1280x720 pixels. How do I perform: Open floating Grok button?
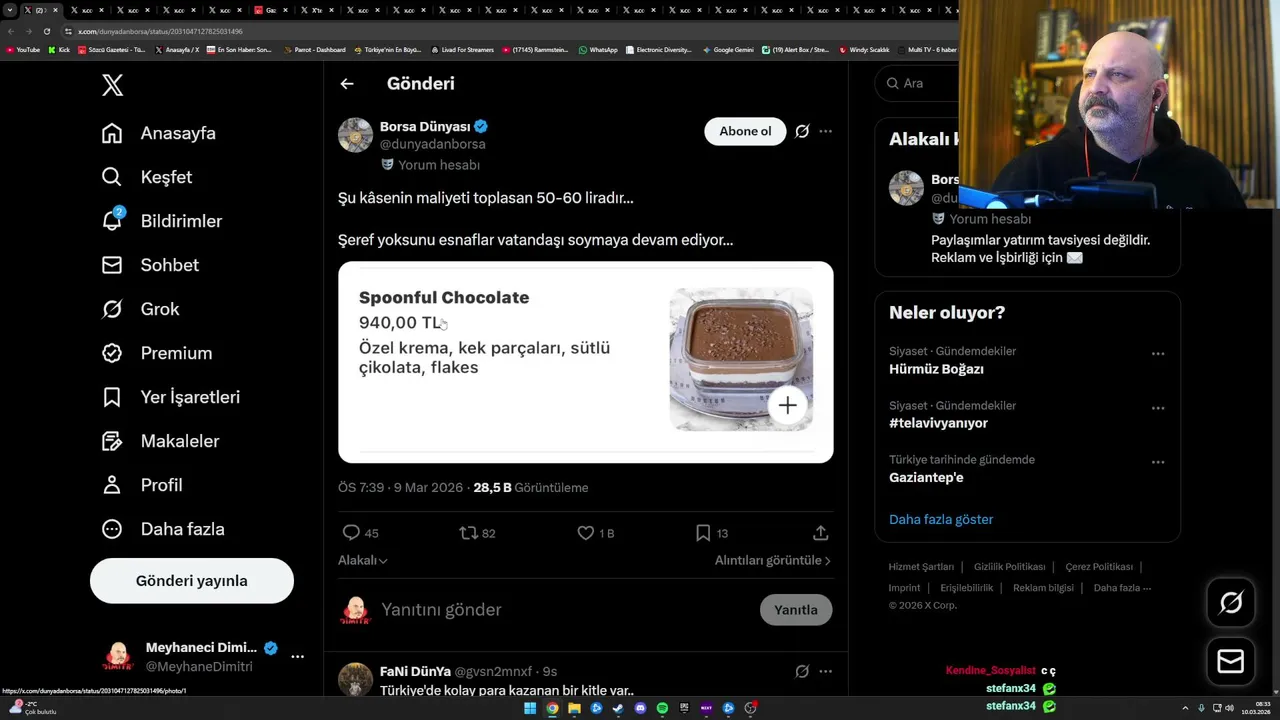pyautogui.click(x=1231, y=603)
